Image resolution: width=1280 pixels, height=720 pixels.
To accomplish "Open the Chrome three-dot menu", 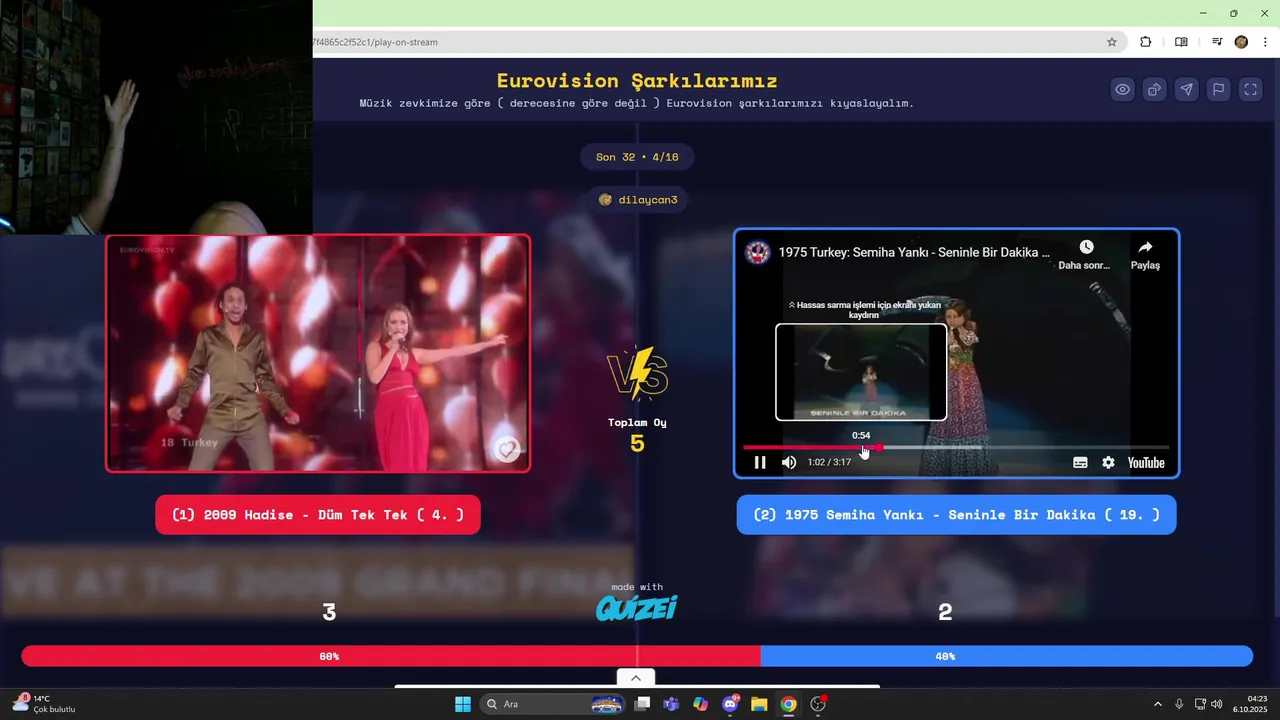I will click(1266, 42).
